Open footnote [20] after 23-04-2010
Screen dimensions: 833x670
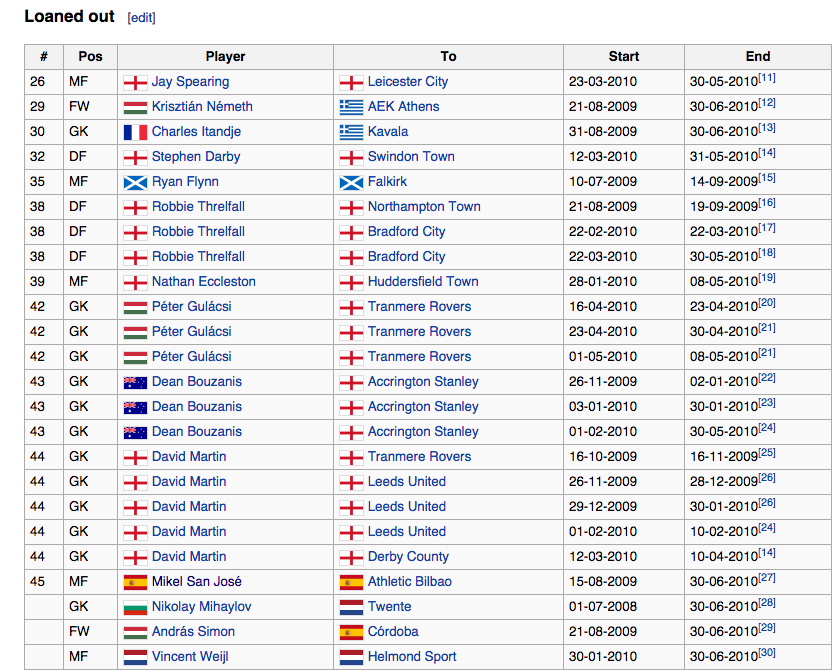767,303
